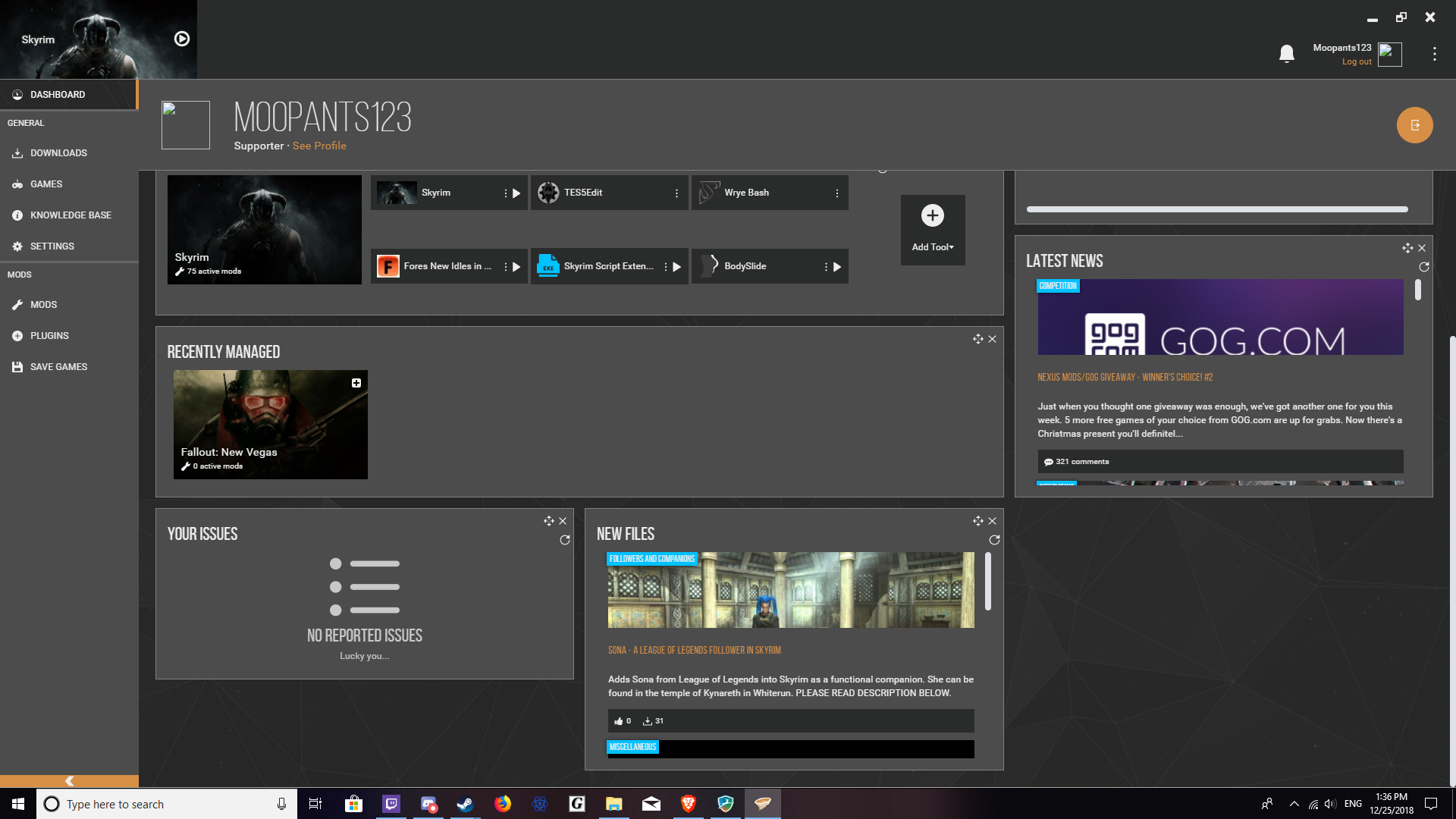Refresh the Latest News widget

click(x=1424, y=267)
